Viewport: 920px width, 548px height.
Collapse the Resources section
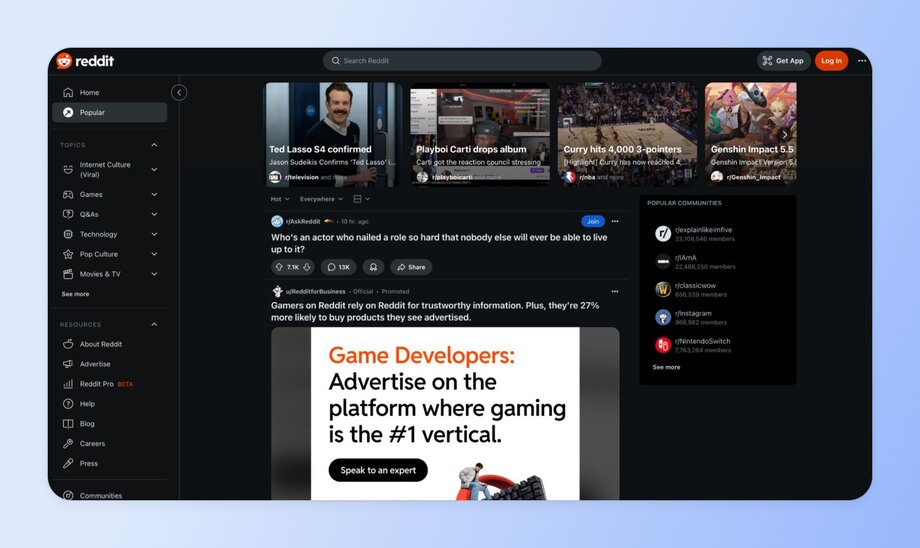pos(154,324)
